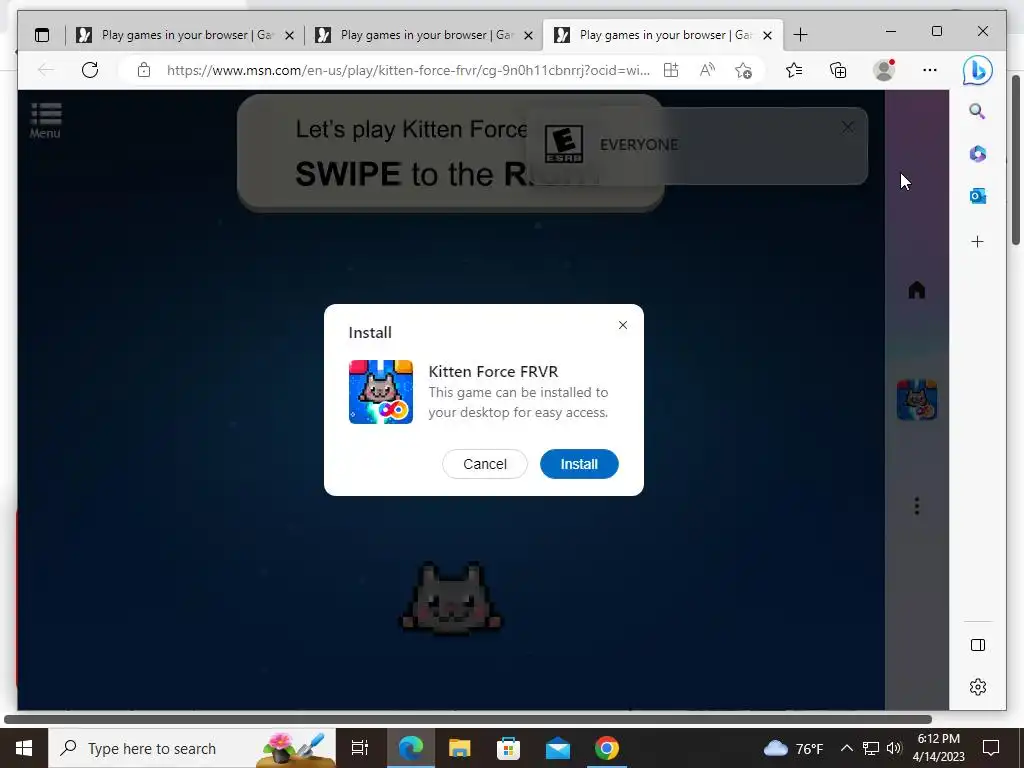Open the sidebar search icon
Image resolution: width=1024 pixels, height=768 pixels.
[x=977, y=111]
